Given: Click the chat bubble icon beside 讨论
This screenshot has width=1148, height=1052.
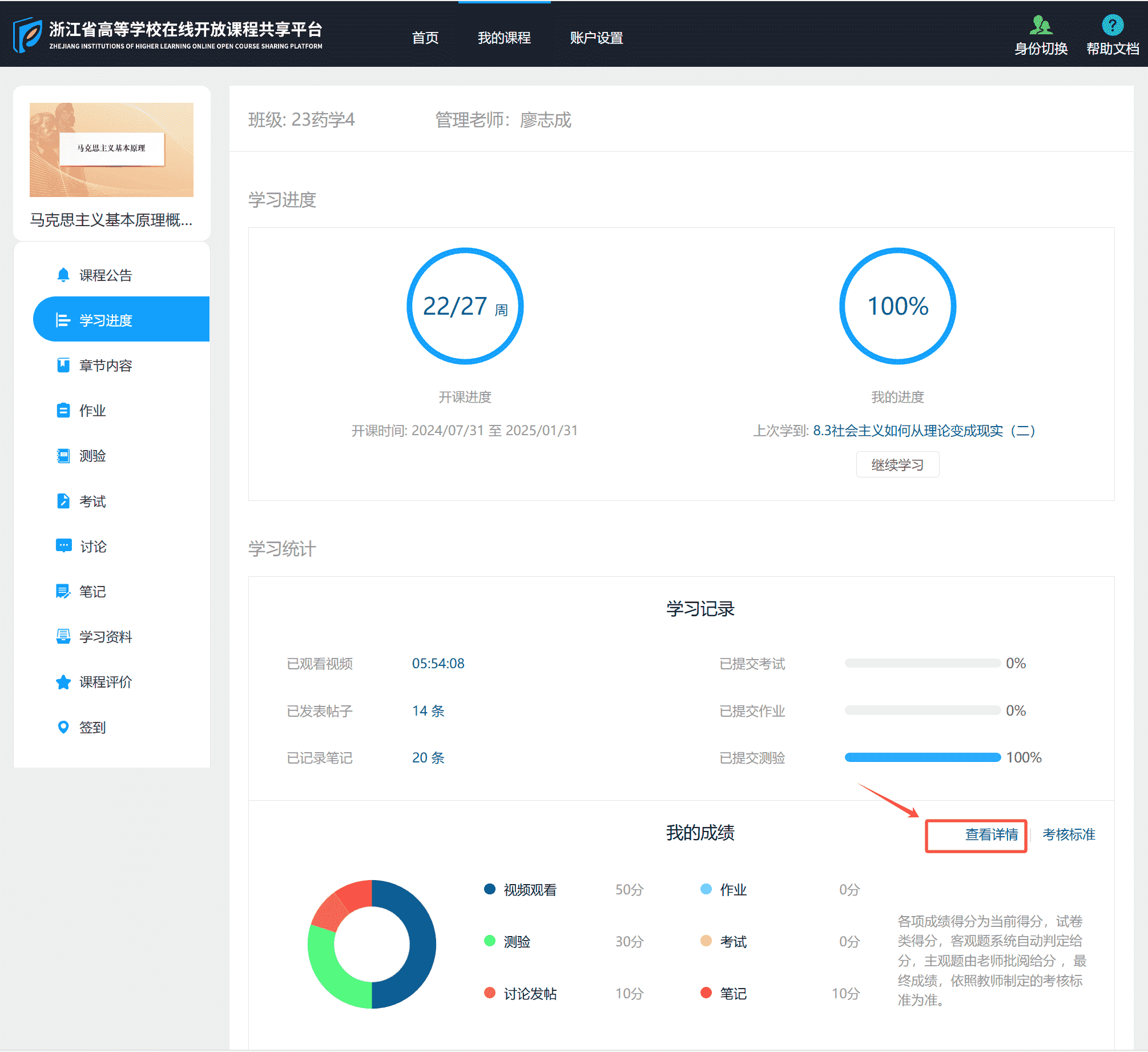Looking at the screenshot, I should [x=63, y=546].
